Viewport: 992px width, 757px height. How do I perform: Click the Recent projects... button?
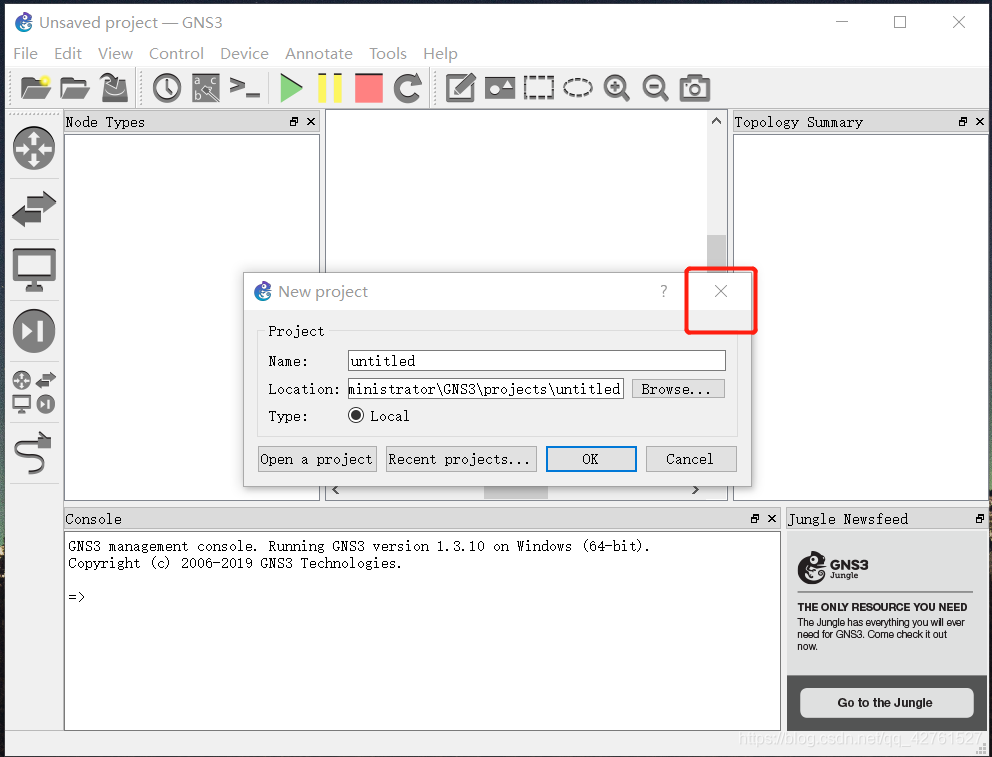(461, 459)
